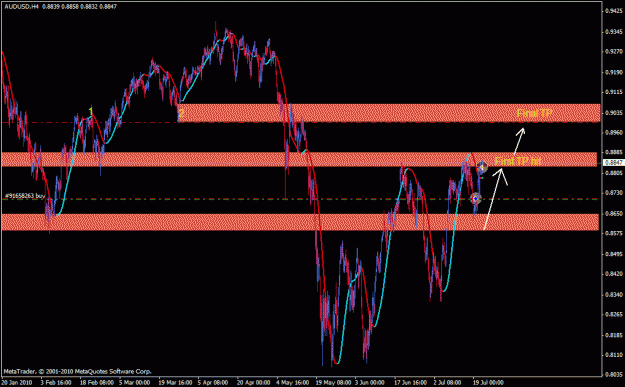The image size is (625, 387).
Task: Click time axis label '4 May 16:00'
Action: 293,382
